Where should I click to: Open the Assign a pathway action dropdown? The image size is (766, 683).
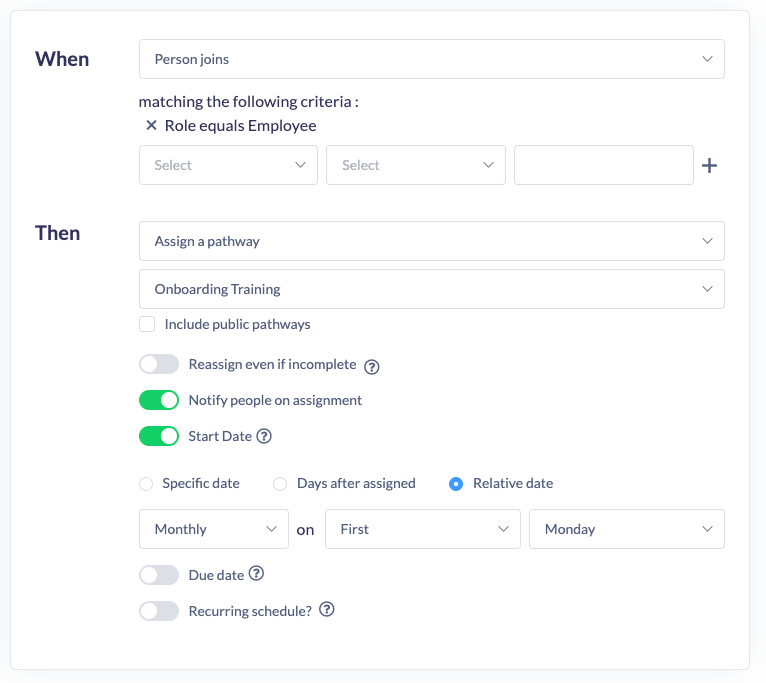431,241
